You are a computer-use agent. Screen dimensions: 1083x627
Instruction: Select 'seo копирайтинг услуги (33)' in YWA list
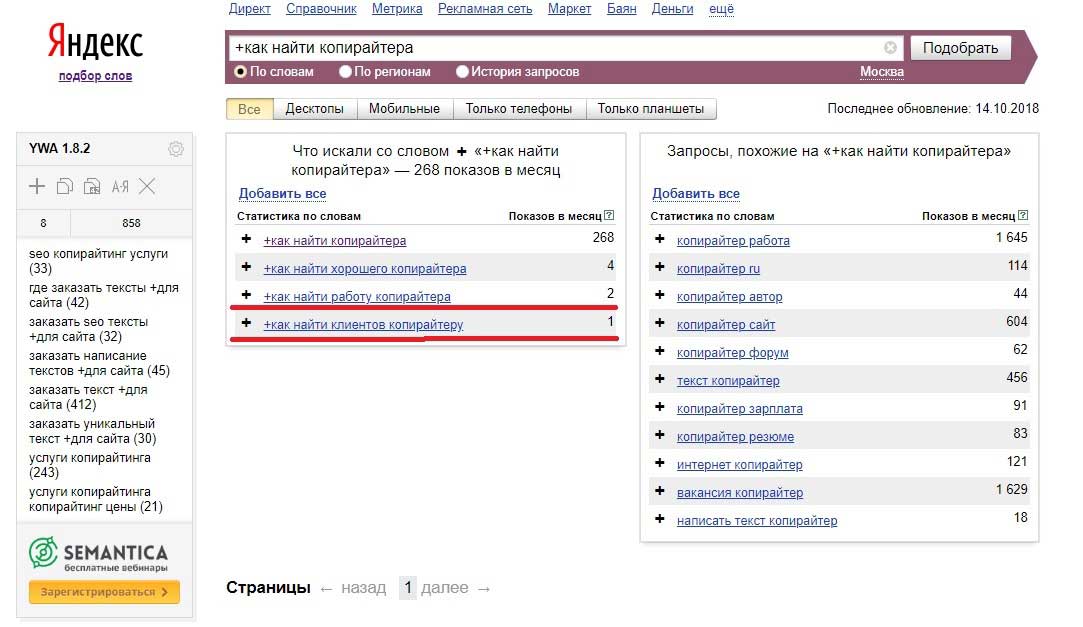[99, 261]
